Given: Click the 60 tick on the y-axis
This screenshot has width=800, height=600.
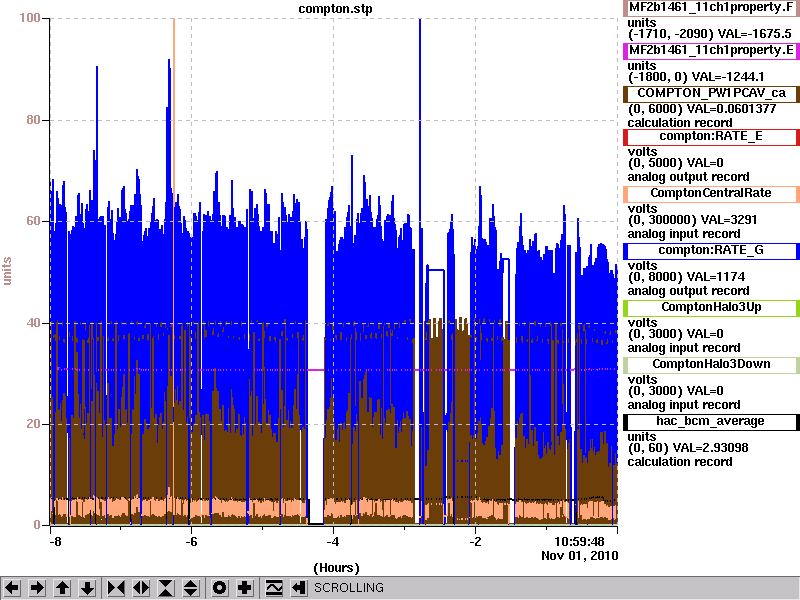Looking at the screenshot, I should point(33,221).
